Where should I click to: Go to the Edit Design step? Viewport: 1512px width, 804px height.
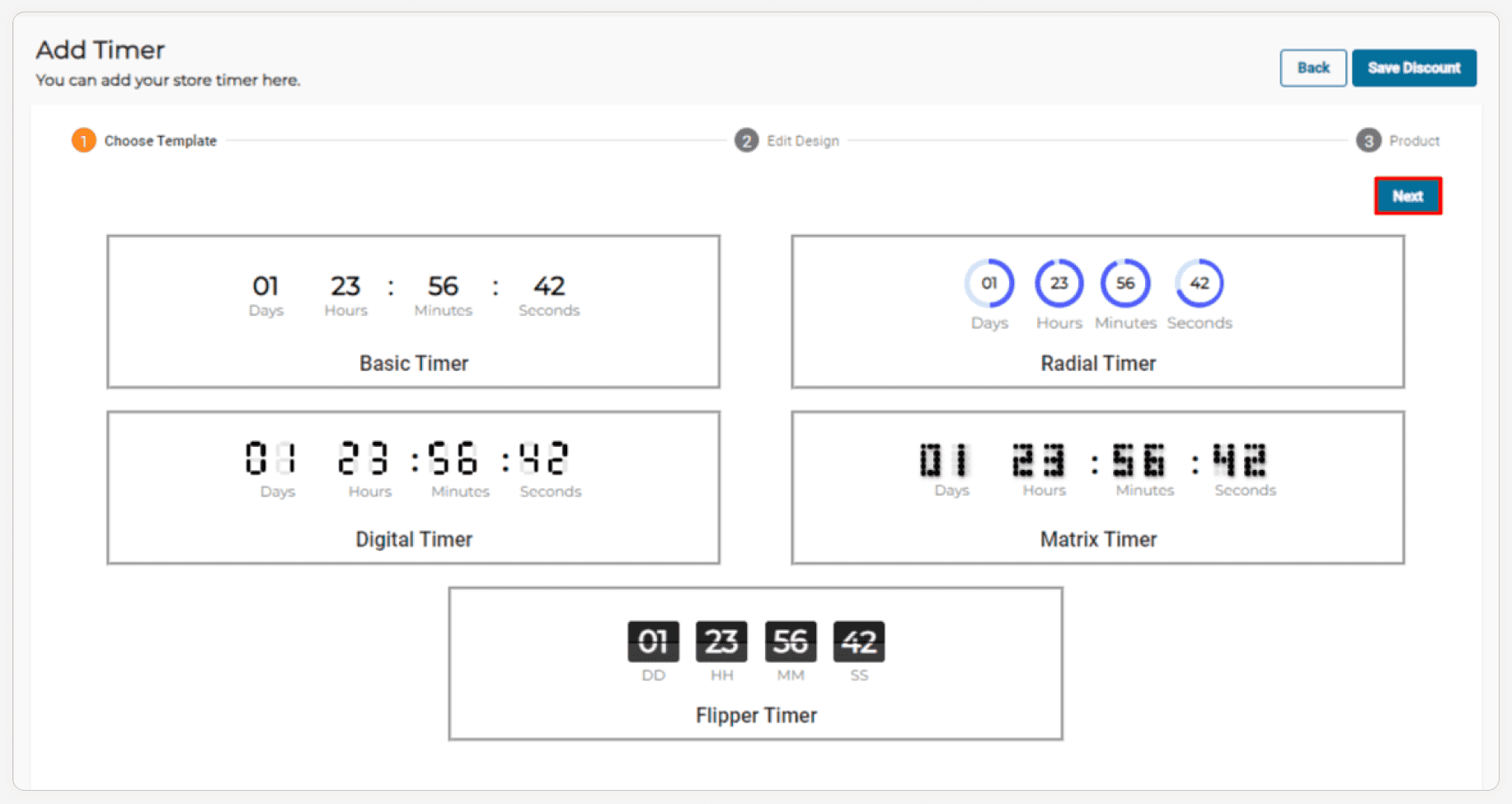point(802,141)
